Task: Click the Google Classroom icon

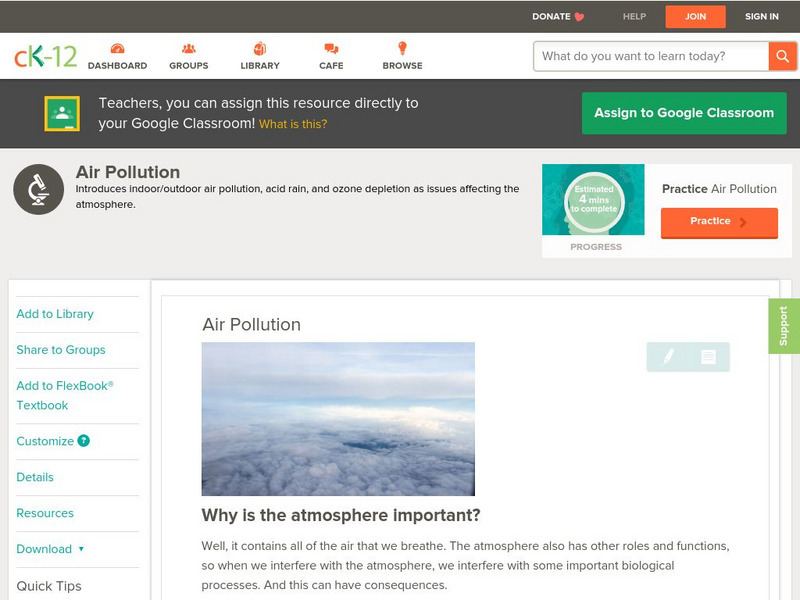Action: point(62,113)
